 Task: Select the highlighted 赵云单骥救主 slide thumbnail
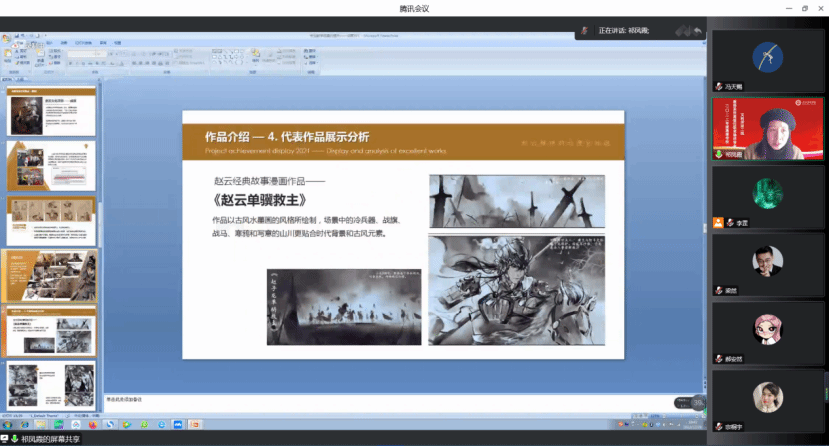click(x=51, y=332)
